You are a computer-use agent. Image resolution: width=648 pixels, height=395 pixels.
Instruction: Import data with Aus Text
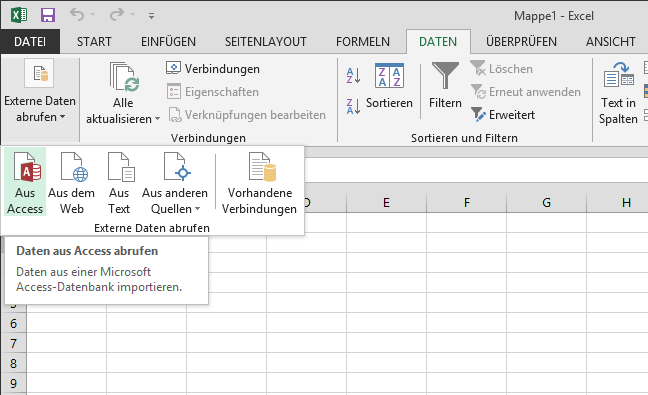coord(119,183)
